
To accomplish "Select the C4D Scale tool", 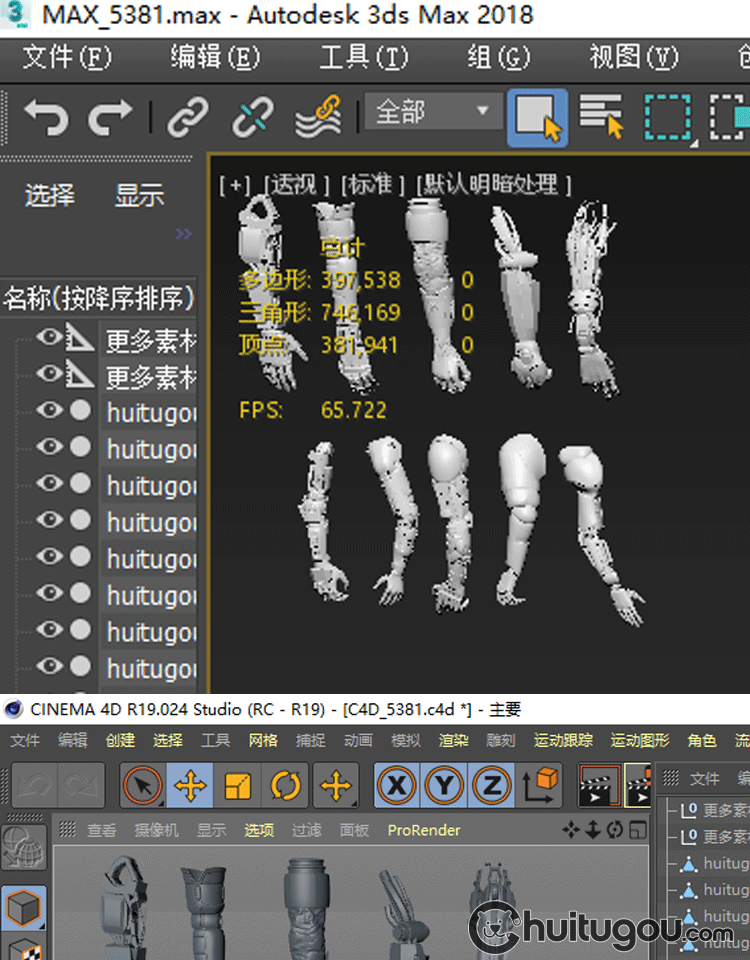I will [x=238, y=785].
